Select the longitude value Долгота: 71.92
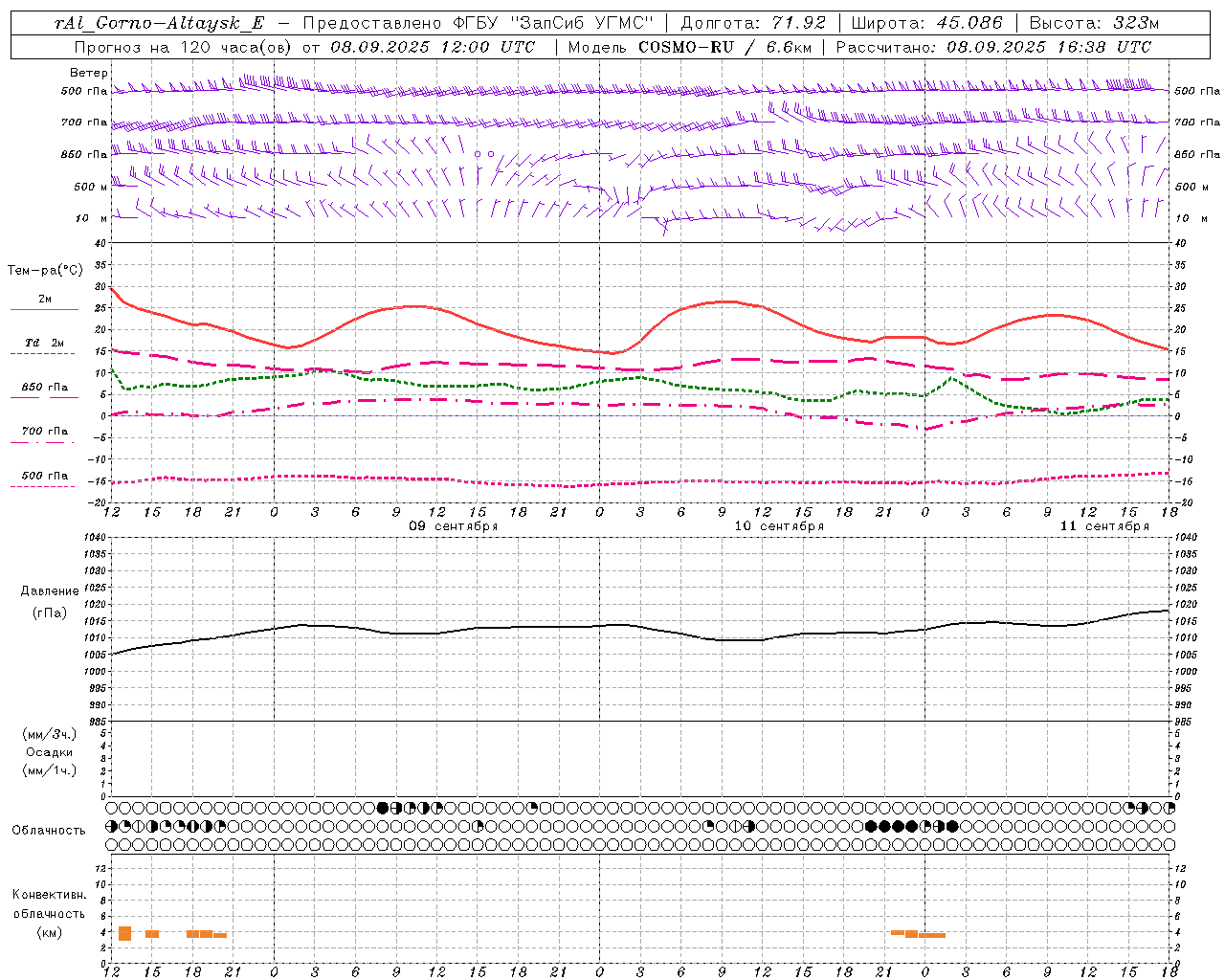This screenshot has width=1225, height=980. (753, 23)
